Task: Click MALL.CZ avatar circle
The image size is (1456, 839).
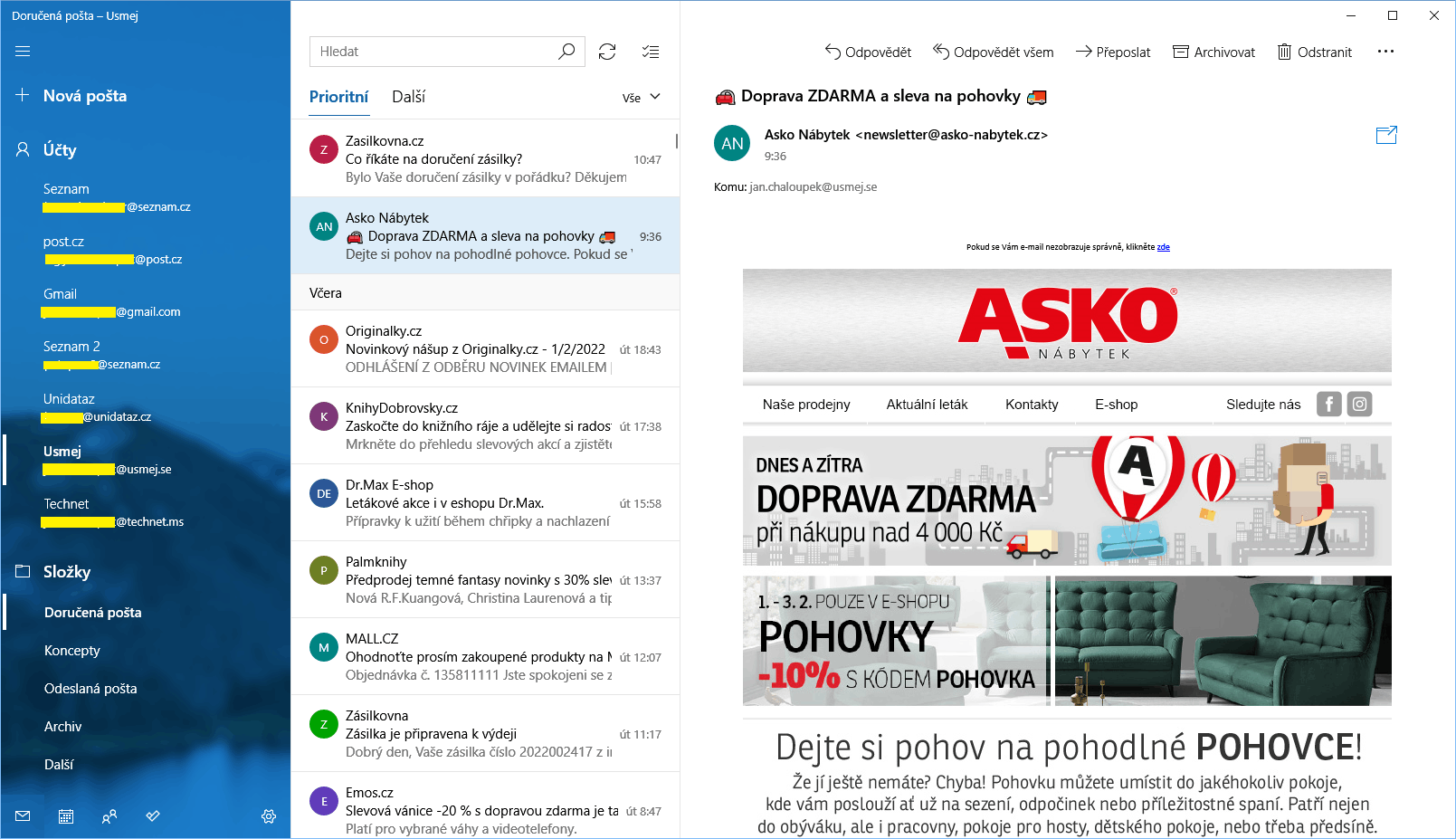Action: (x=324, y=648)
